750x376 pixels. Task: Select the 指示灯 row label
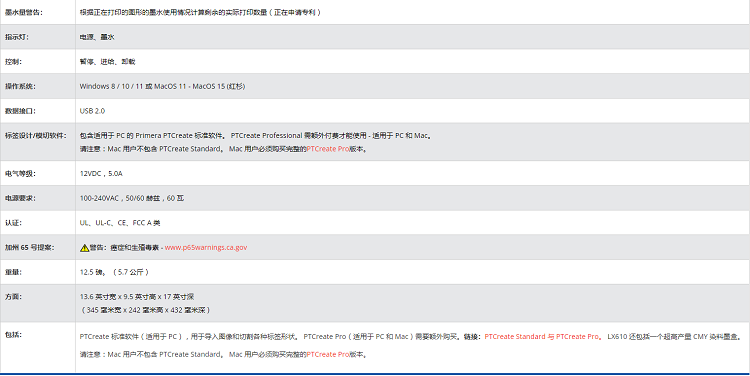[x=17, y=37]
